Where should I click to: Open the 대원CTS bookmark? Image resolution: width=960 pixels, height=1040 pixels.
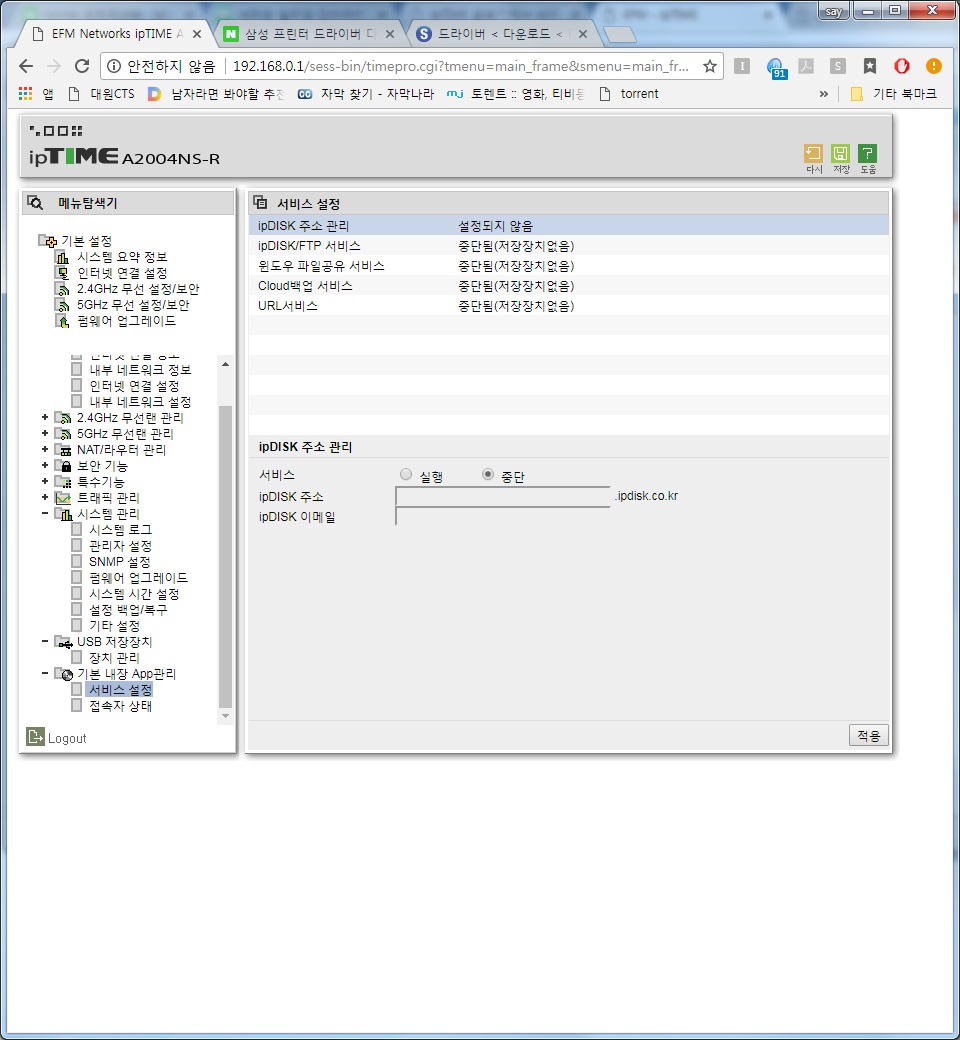click(102, 94)
